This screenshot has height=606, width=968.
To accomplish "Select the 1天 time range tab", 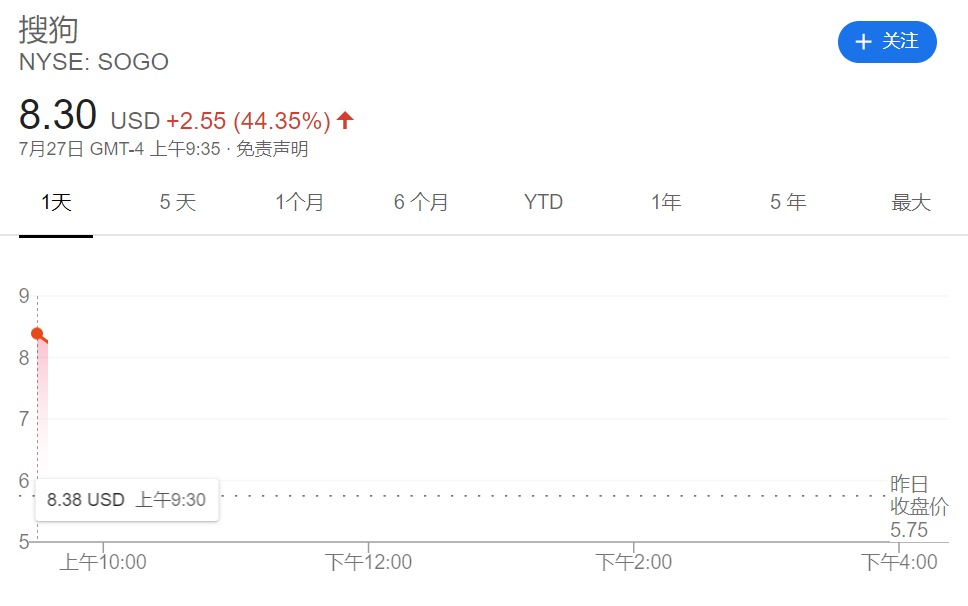I will coord(56,202).
